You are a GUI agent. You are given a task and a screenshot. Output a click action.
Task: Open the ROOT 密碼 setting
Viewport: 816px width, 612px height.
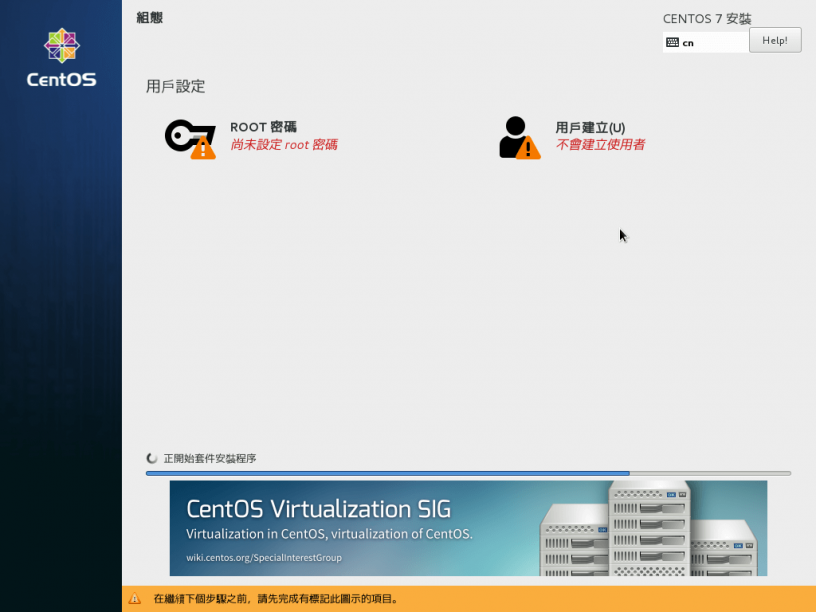point(263,127)
